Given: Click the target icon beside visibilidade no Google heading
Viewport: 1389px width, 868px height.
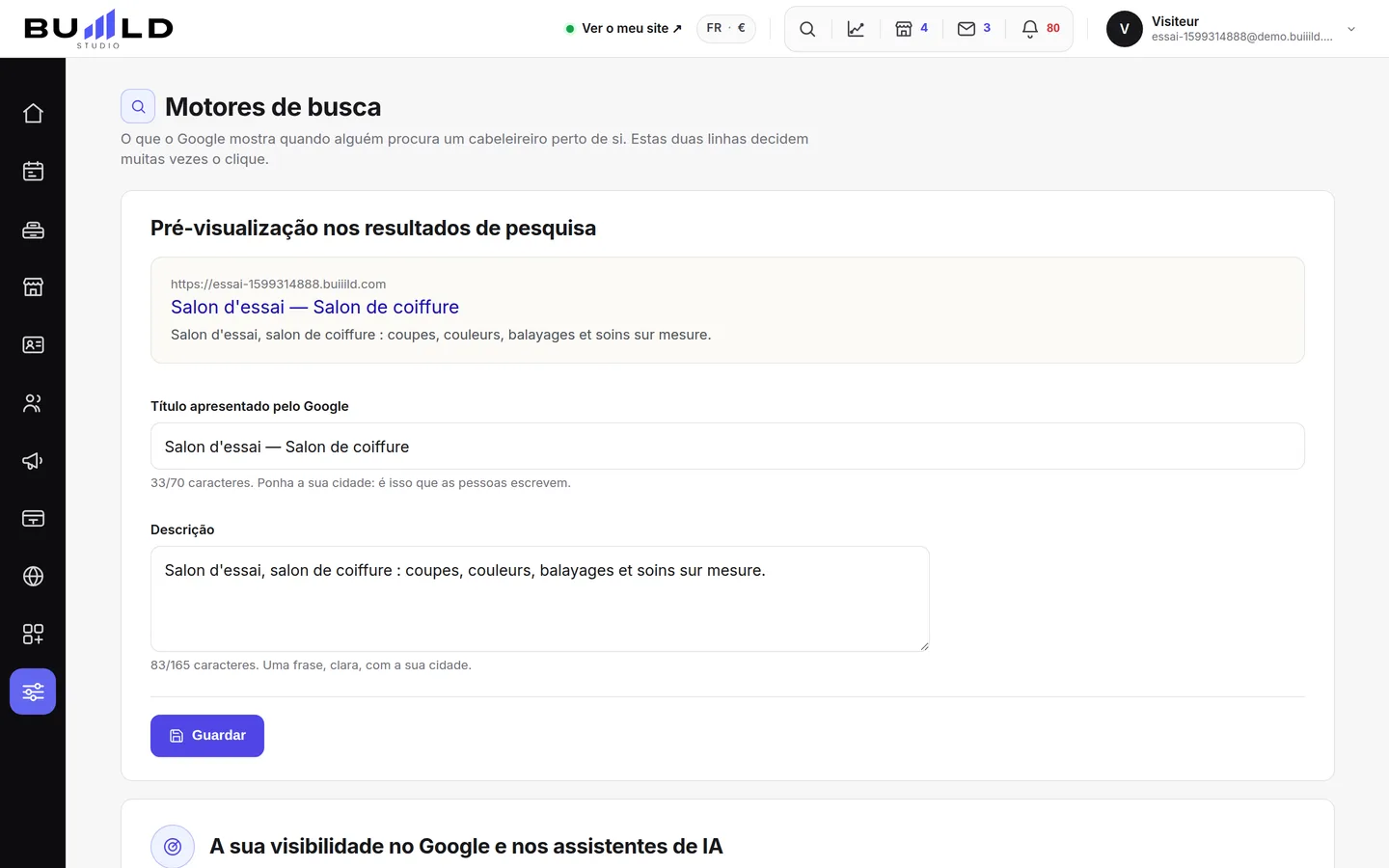Looking at the screenshot, I should click(x=173, y=847).
